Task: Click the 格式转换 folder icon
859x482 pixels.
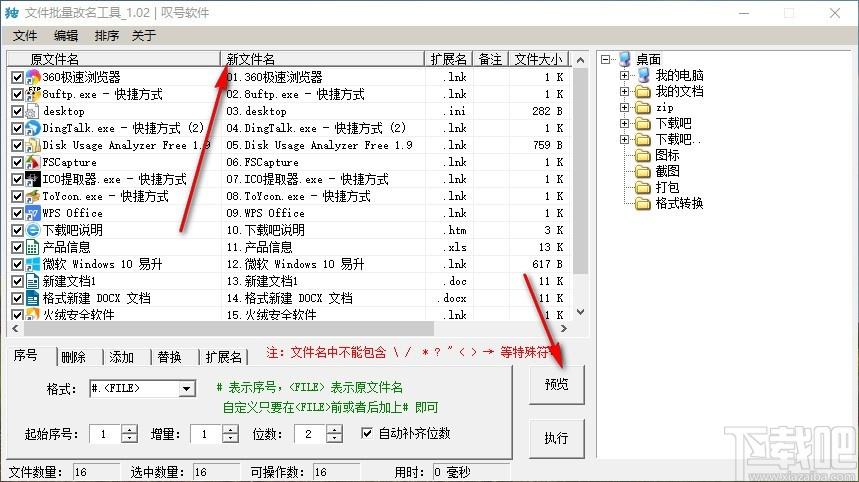Action: coord(643,204)
